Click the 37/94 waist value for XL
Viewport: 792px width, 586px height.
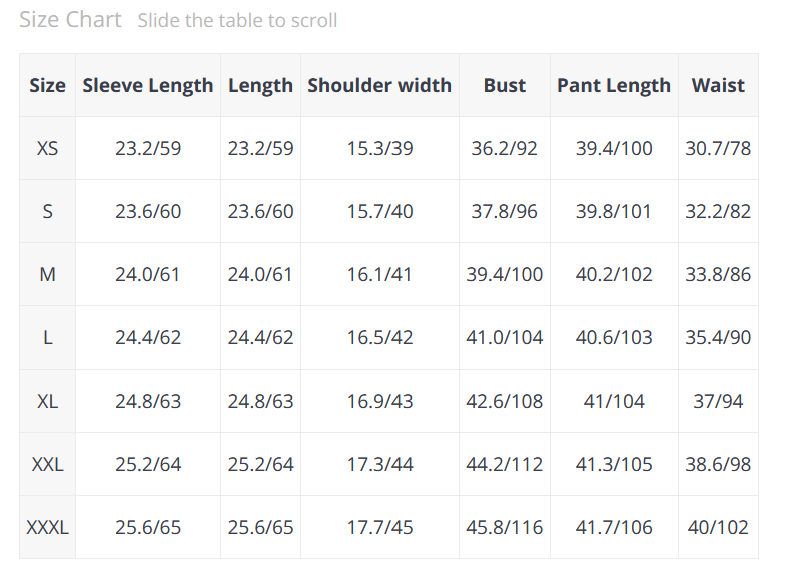click(718, 401)
